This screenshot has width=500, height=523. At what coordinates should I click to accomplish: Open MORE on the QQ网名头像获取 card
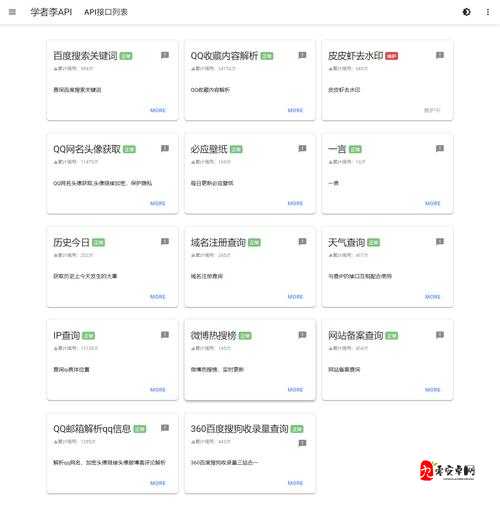pos(158,203)
